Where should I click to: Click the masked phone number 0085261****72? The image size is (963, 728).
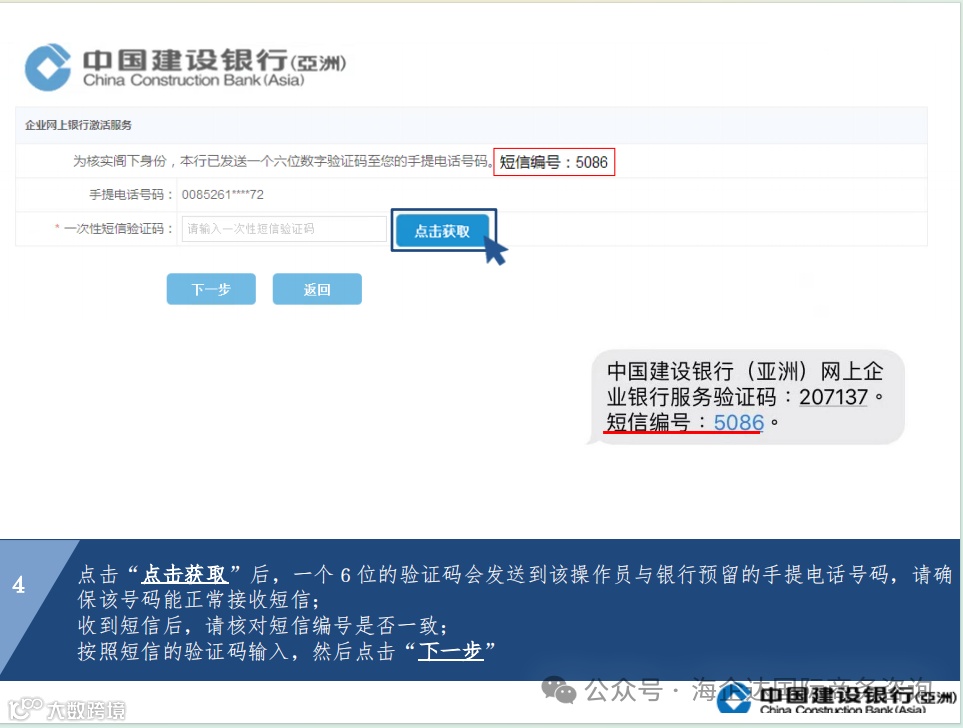(222, 195)
